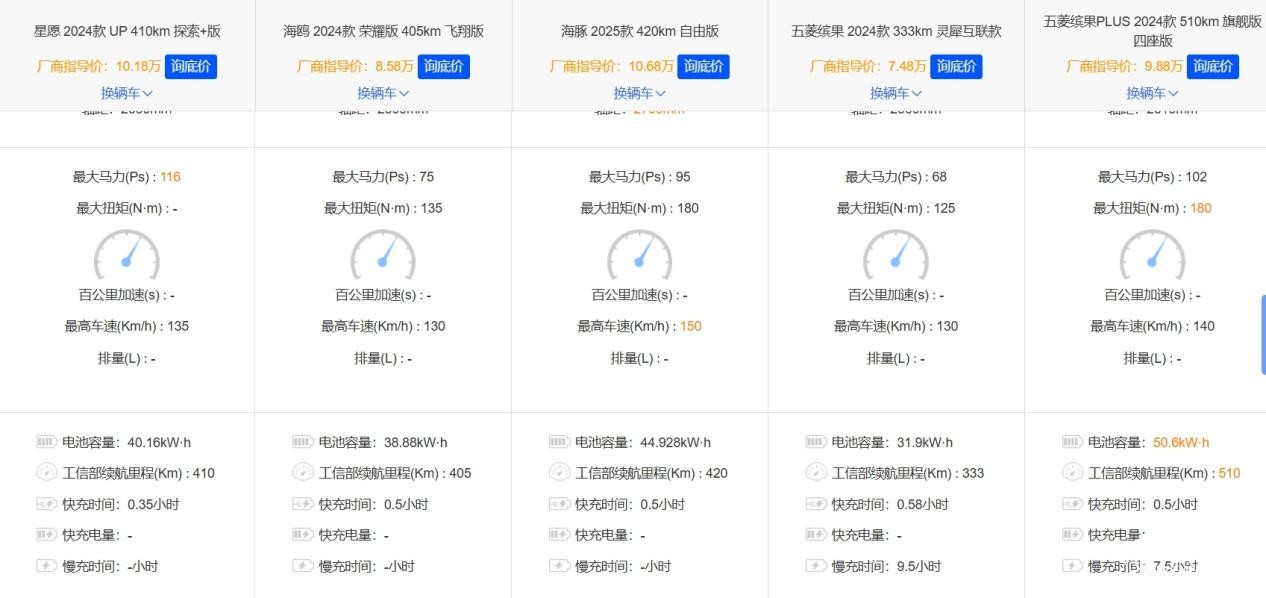The width and height of the screenshot is (1266, 598).
Task: Click 最高车速(Km/h) : 150 value
Action: [690, 326]
